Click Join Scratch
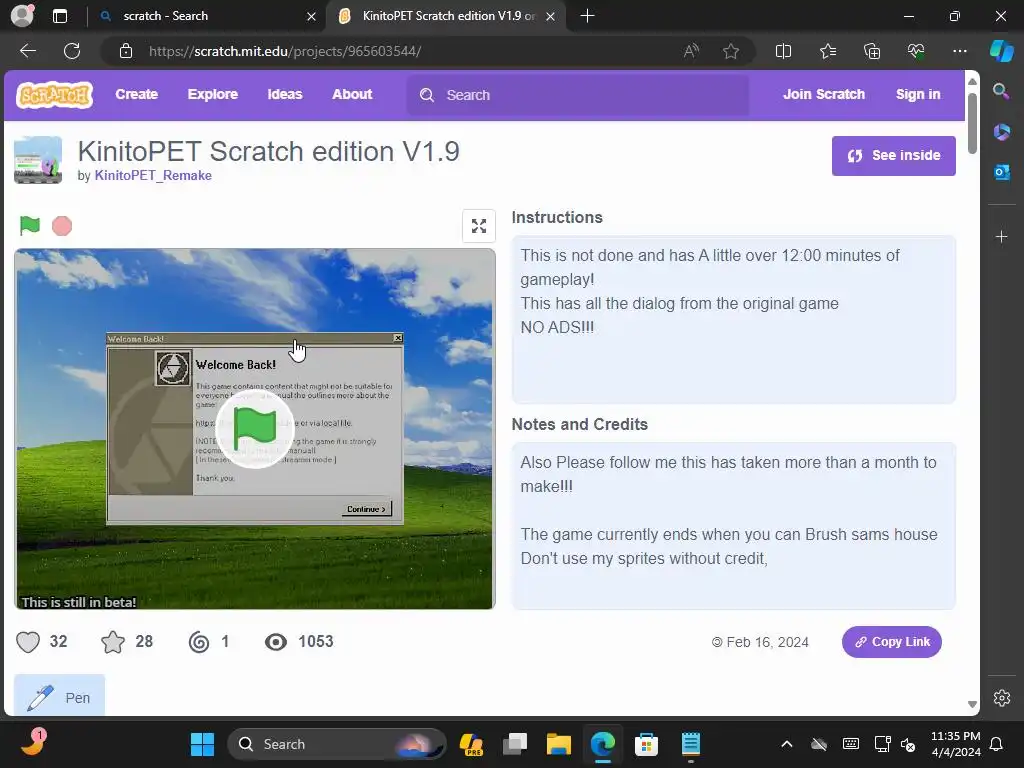The width and height of the screenshot is (1024, 768). 824,95
